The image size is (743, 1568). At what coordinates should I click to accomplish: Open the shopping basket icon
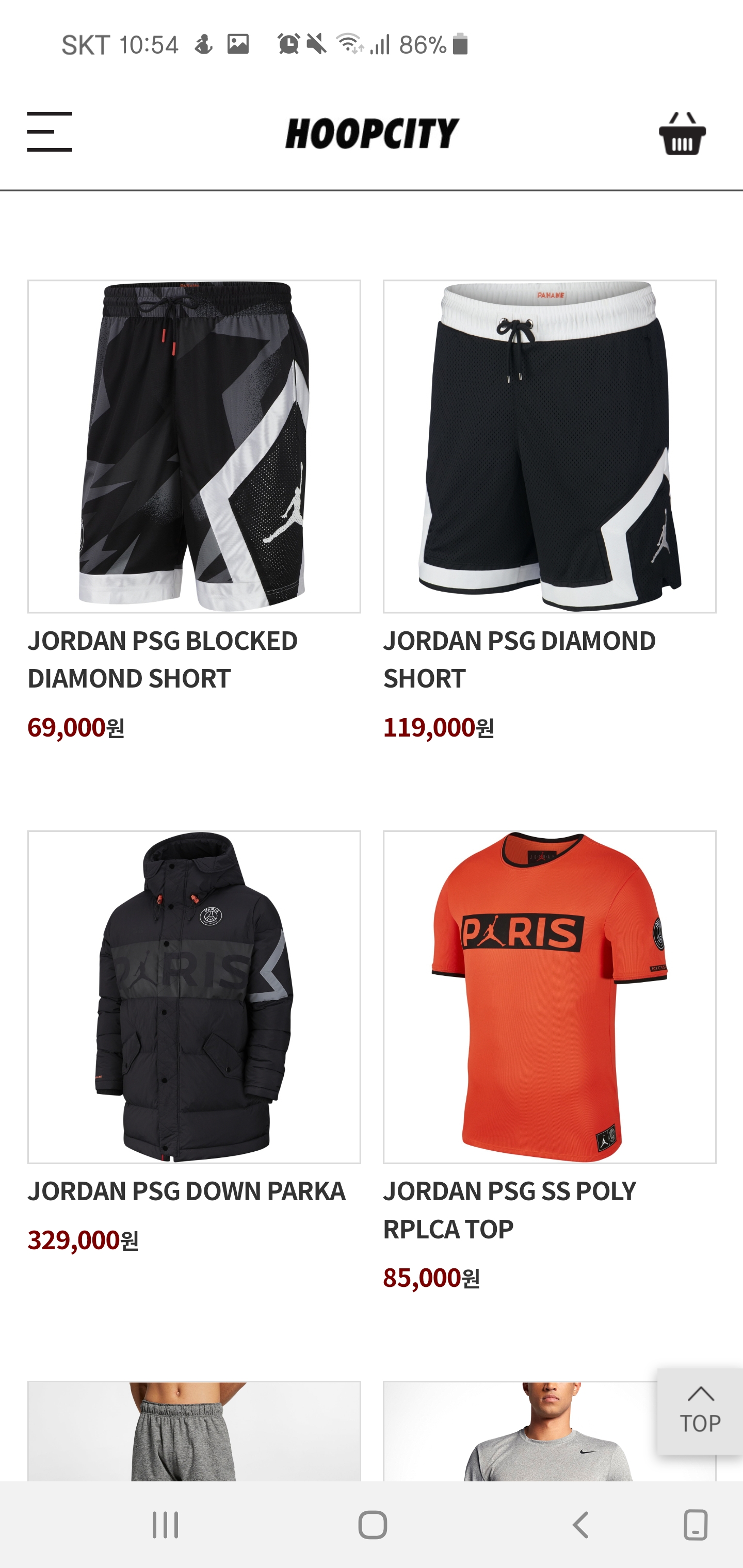(x=682, y=133)
